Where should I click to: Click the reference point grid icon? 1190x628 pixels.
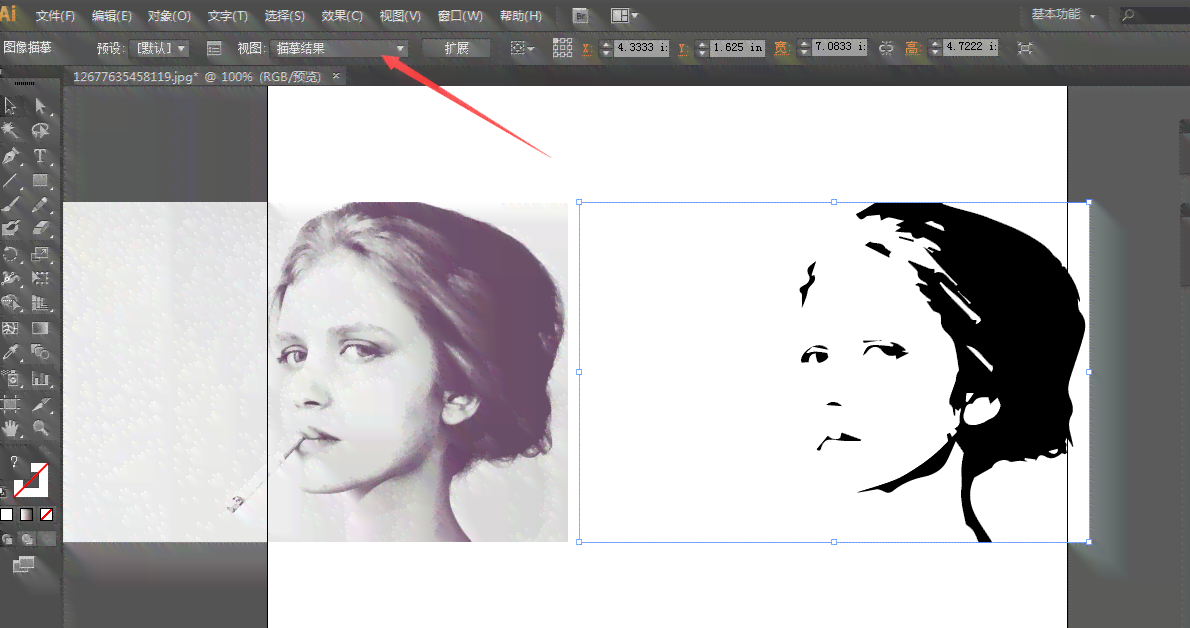point(562,48)
